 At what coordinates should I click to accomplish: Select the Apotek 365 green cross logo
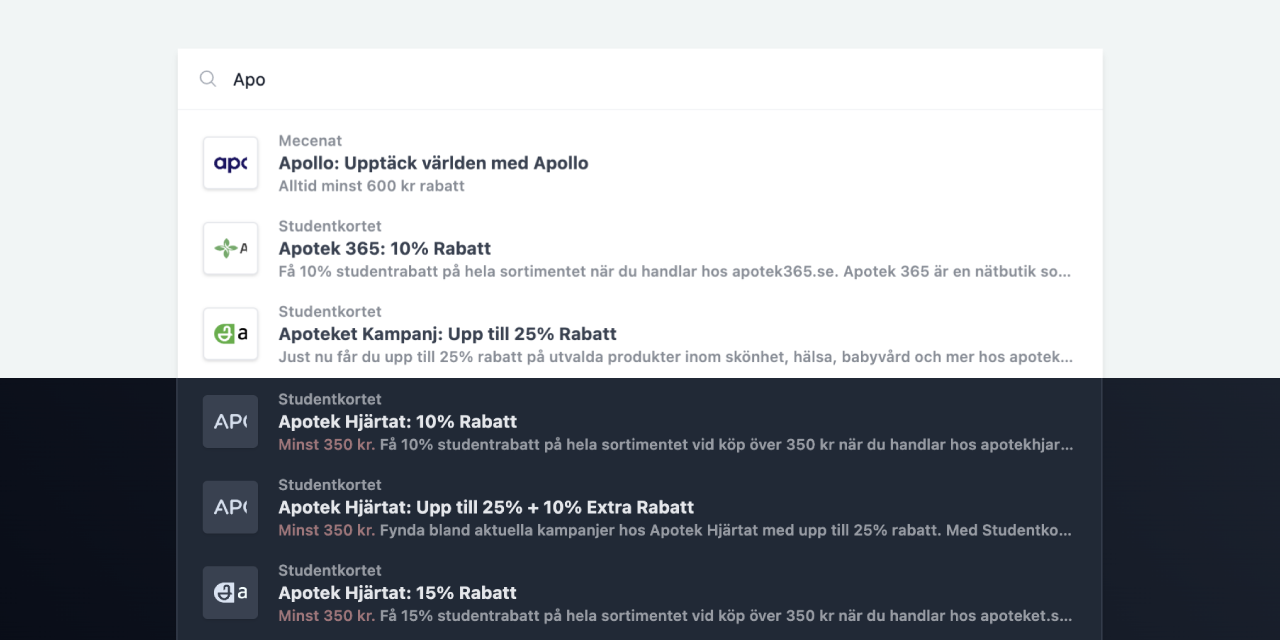coord(230,248)
